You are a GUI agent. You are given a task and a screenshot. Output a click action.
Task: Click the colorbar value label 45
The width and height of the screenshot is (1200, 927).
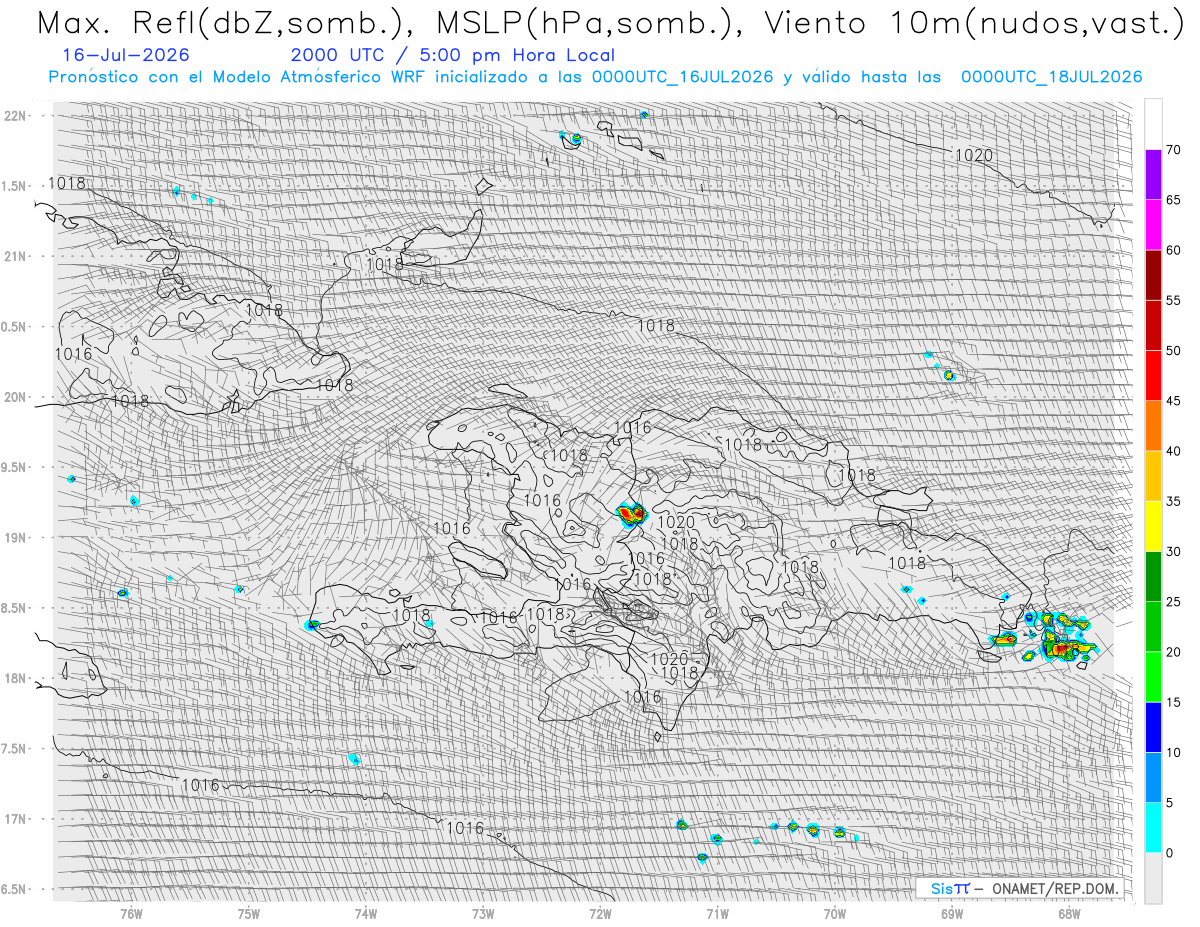tap(1174, 401)
